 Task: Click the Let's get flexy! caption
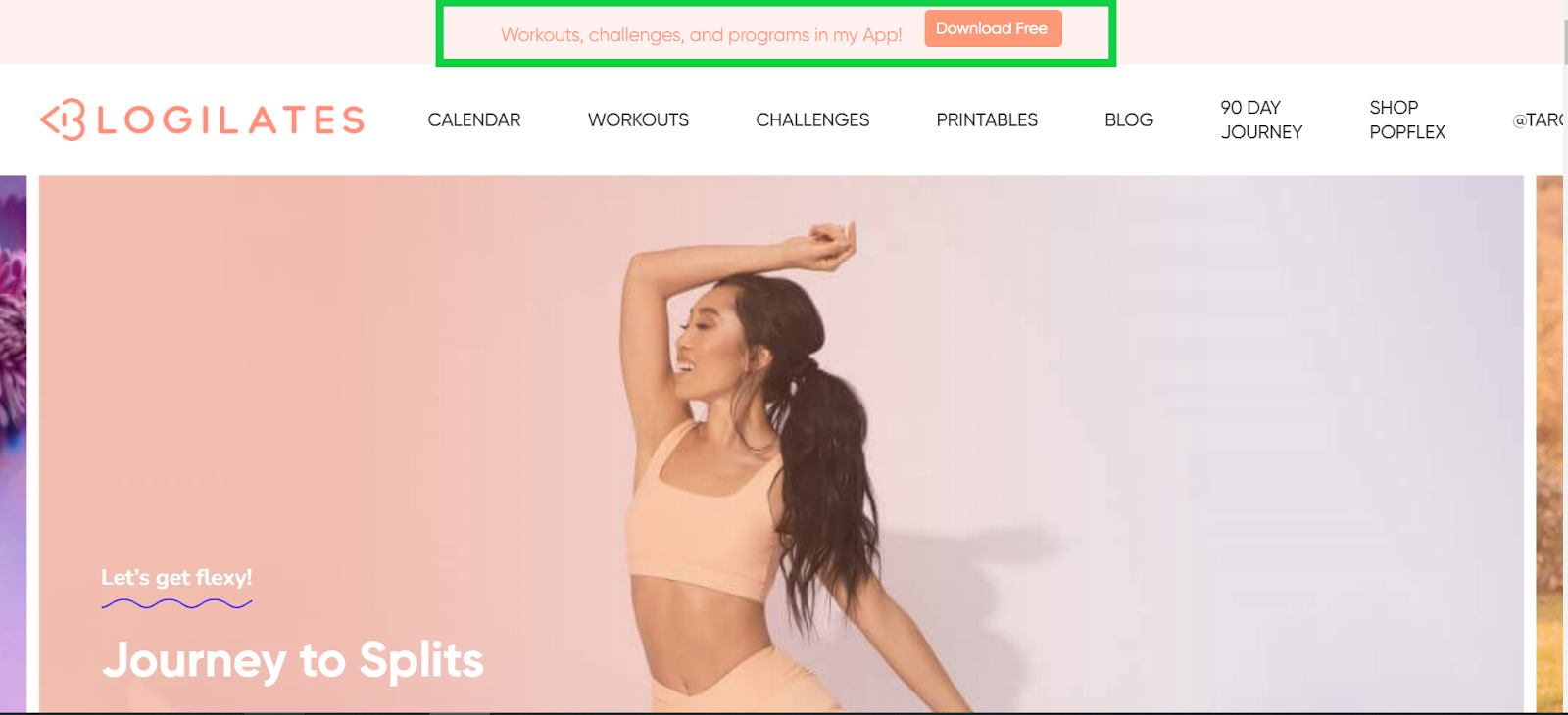click(x=176, y=577)
